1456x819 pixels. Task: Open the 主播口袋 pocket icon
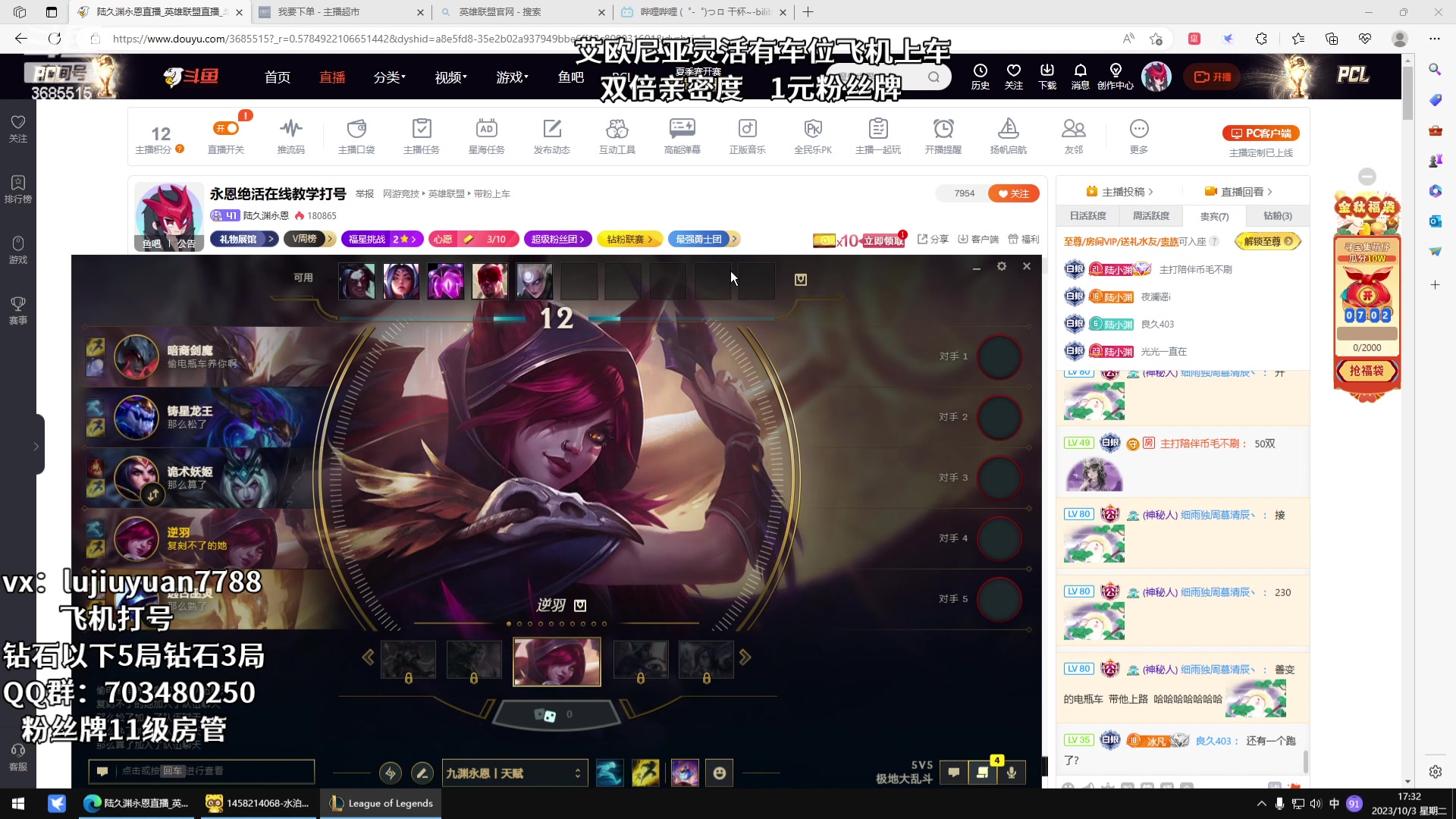356,136
